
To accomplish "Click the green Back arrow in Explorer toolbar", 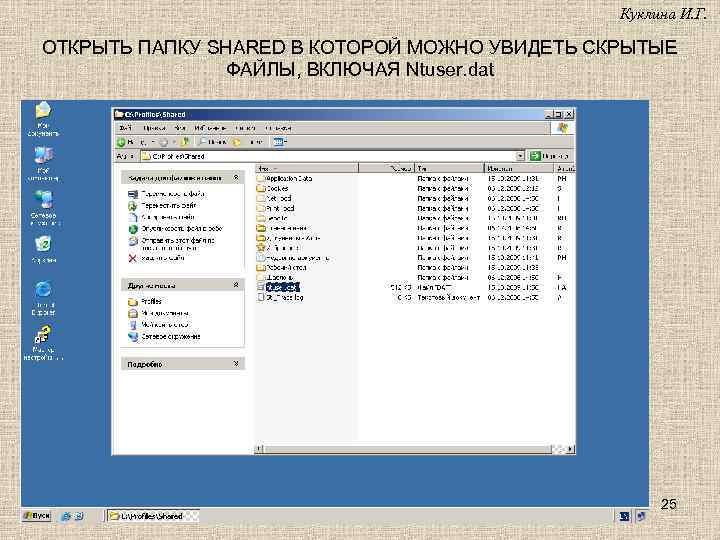I will pyautogui.click(x=121, y=142).
